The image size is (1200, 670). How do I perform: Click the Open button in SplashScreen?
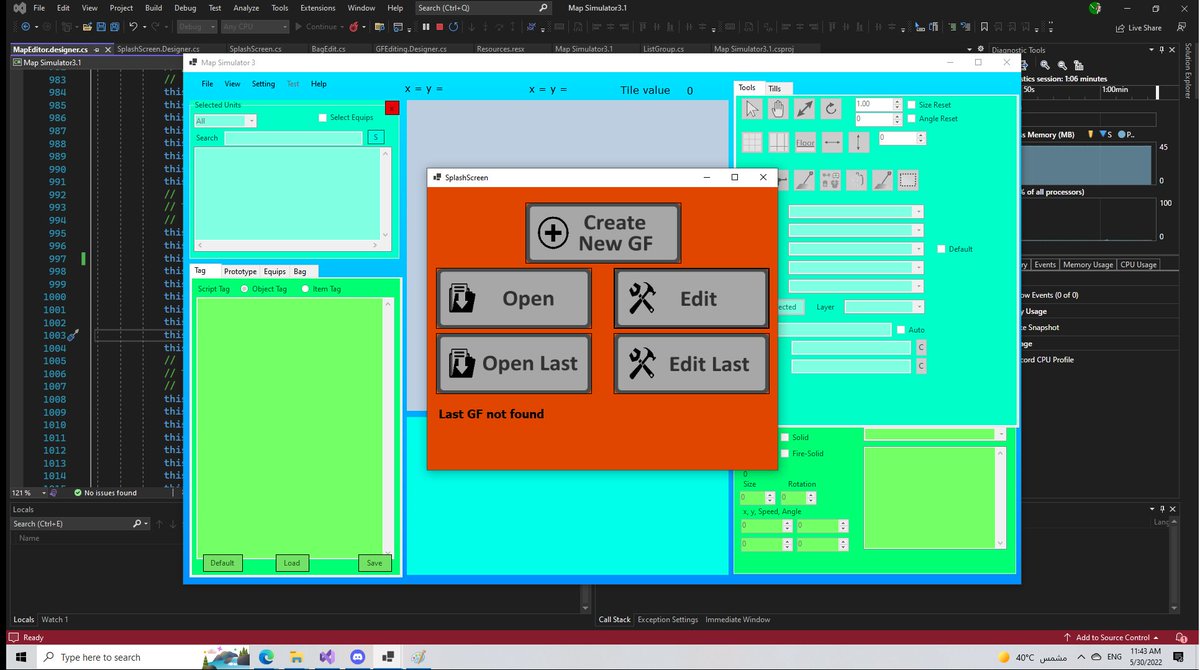(x=514, y=298)
